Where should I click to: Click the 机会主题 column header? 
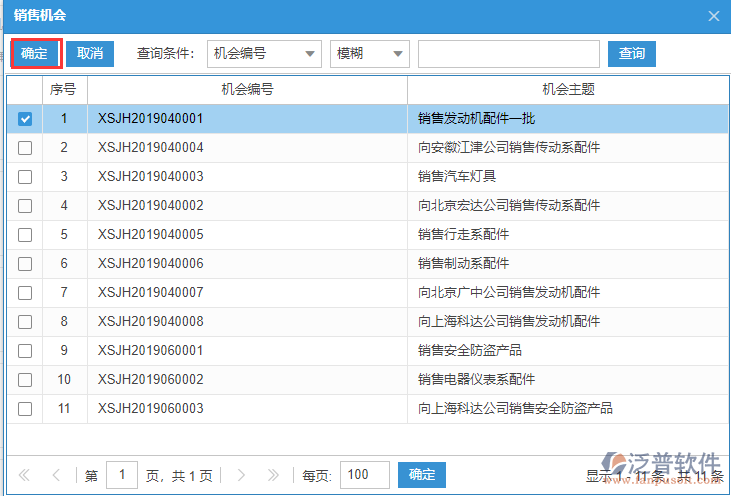(x=568, y=89)
